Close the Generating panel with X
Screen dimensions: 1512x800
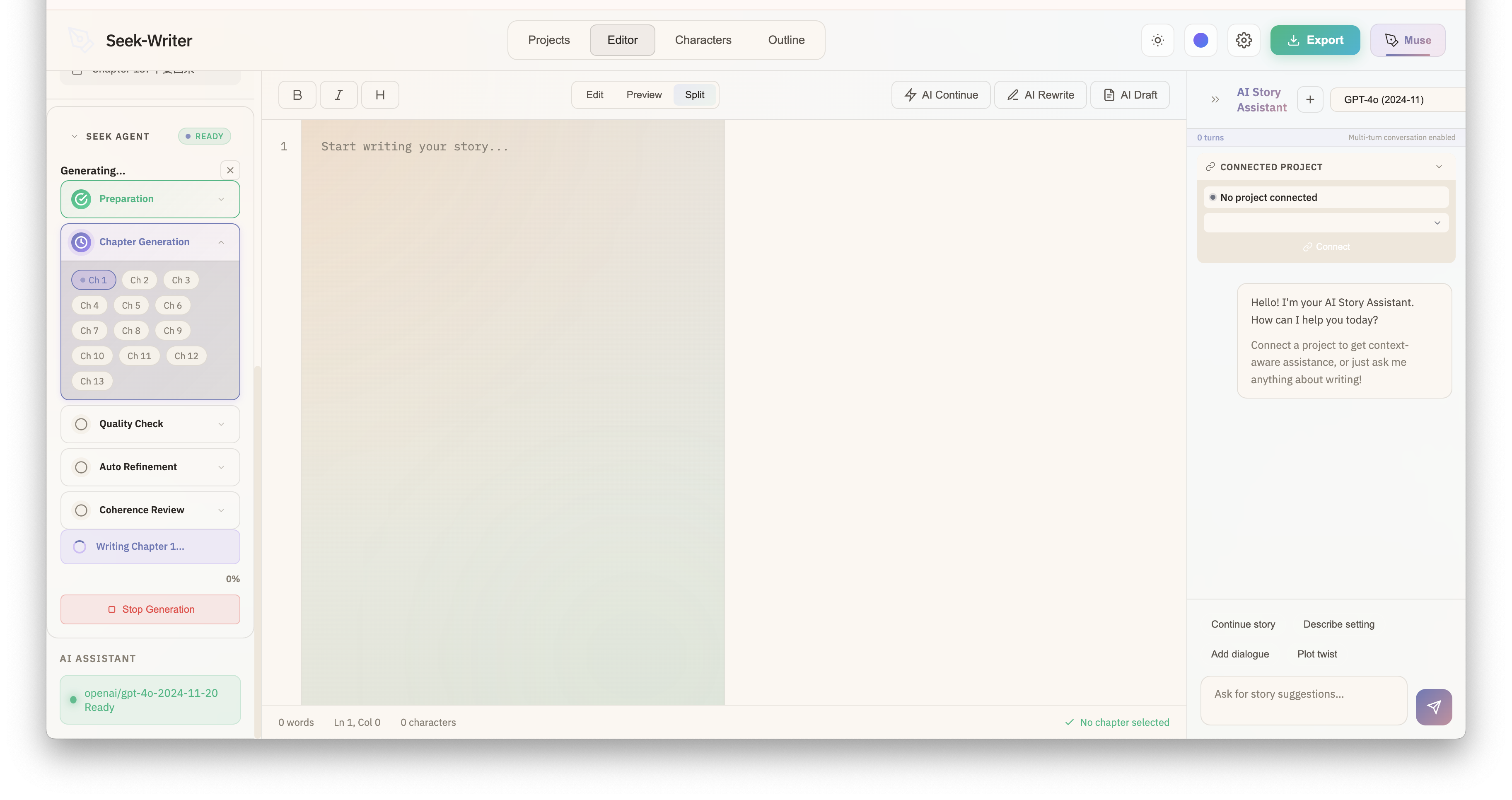coord(230,170)
